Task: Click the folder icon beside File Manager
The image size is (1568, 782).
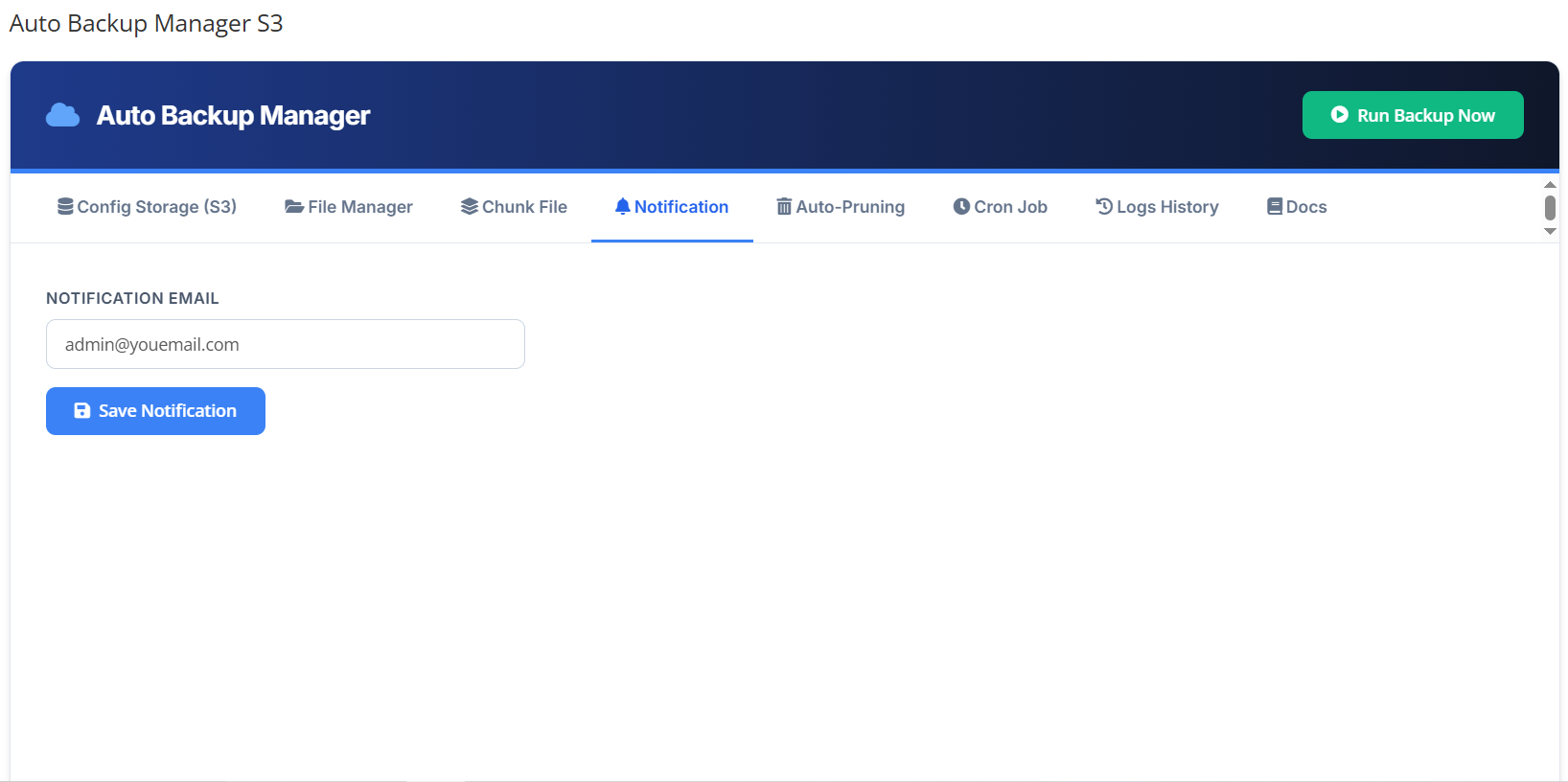Action: pyautogui.click(x=294, y=207)
